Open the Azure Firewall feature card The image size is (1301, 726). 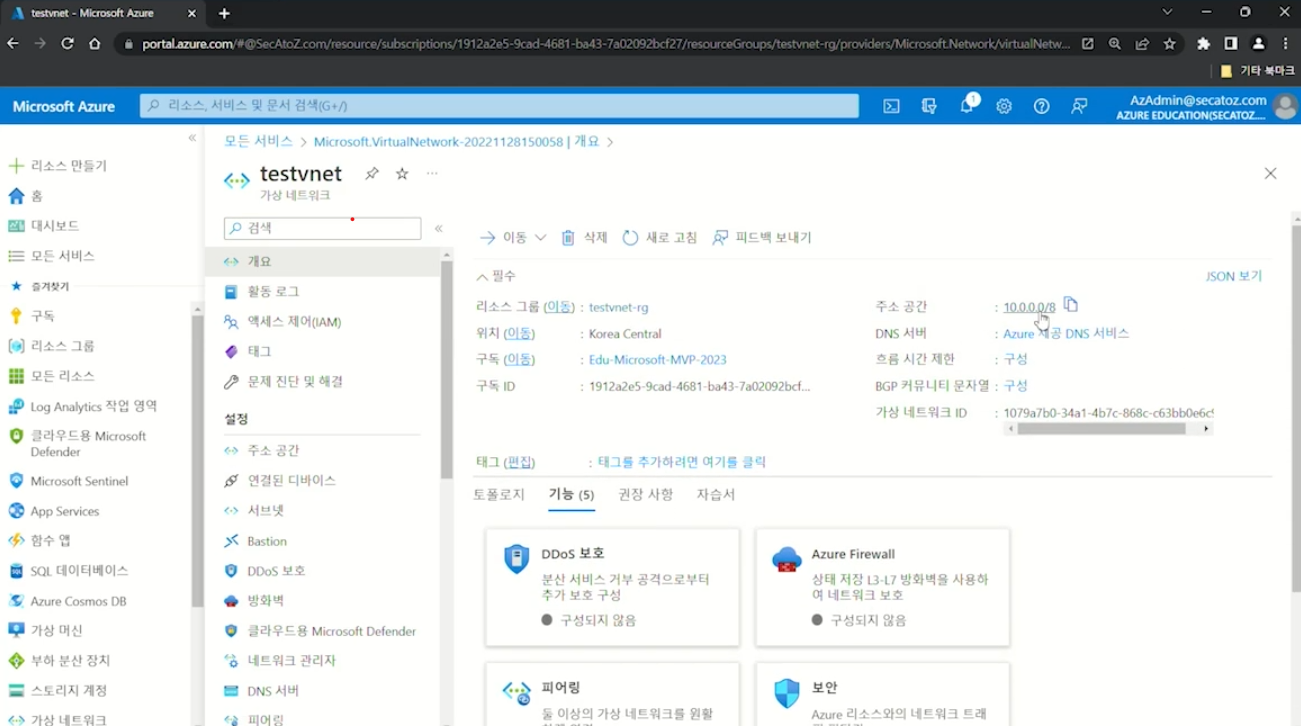[882, 587]
